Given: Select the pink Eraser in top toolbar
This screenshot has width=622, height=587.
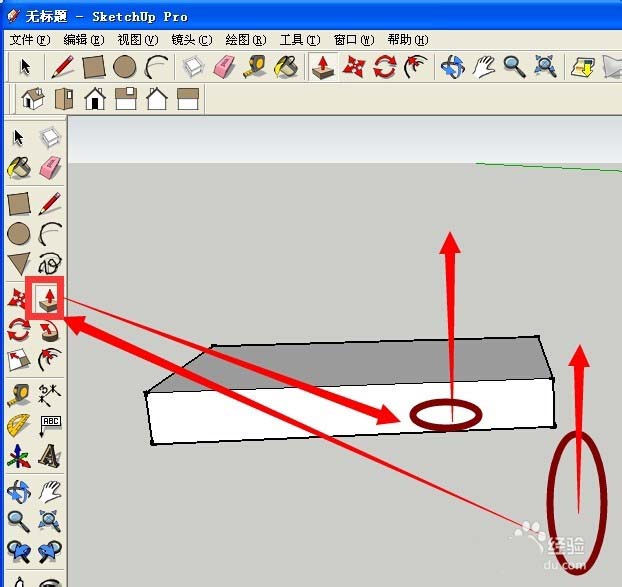Looking at the screenshot, I should [x=225, y=67].
